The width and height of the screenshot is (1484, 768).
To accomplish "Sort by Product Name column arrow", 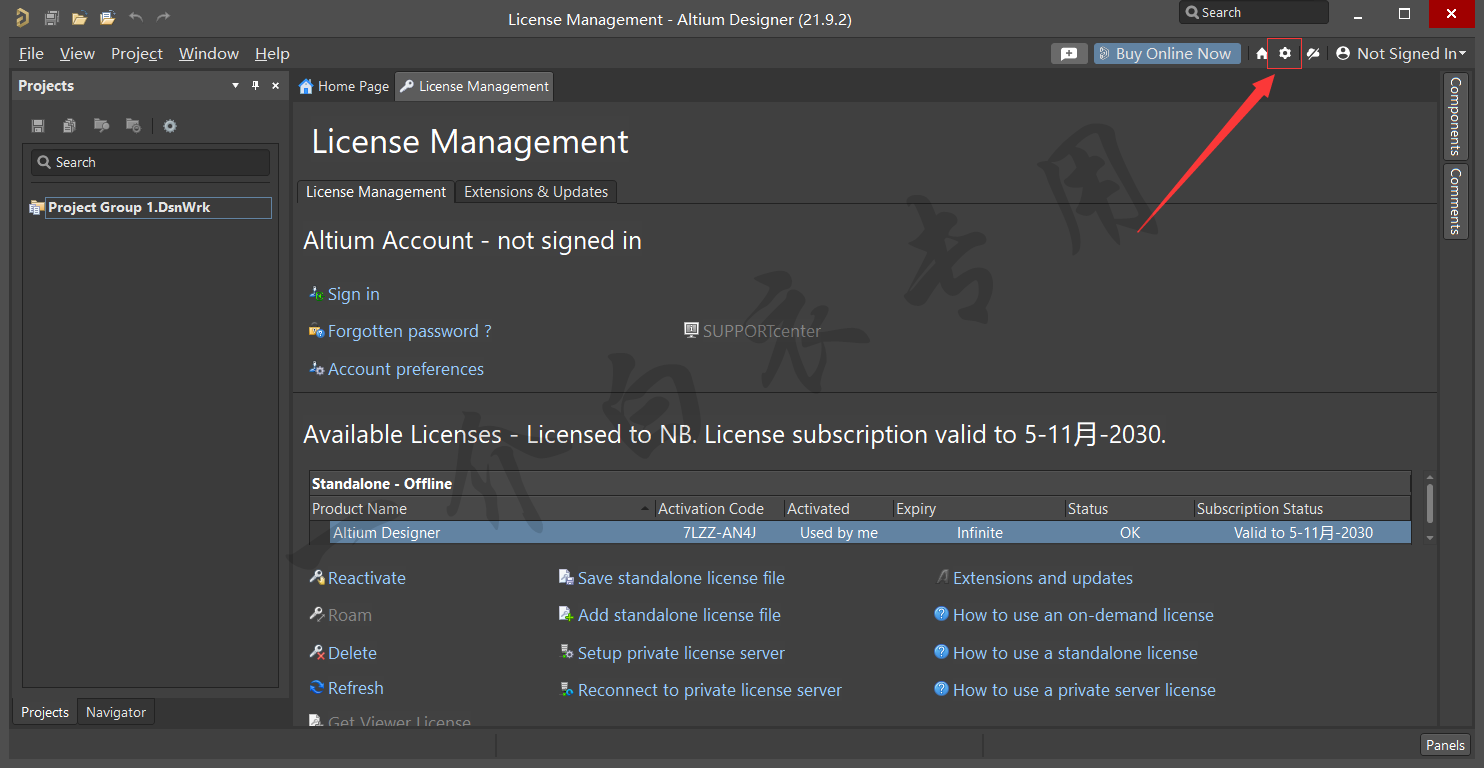I will pyautogui.click(x=644, y=509).
